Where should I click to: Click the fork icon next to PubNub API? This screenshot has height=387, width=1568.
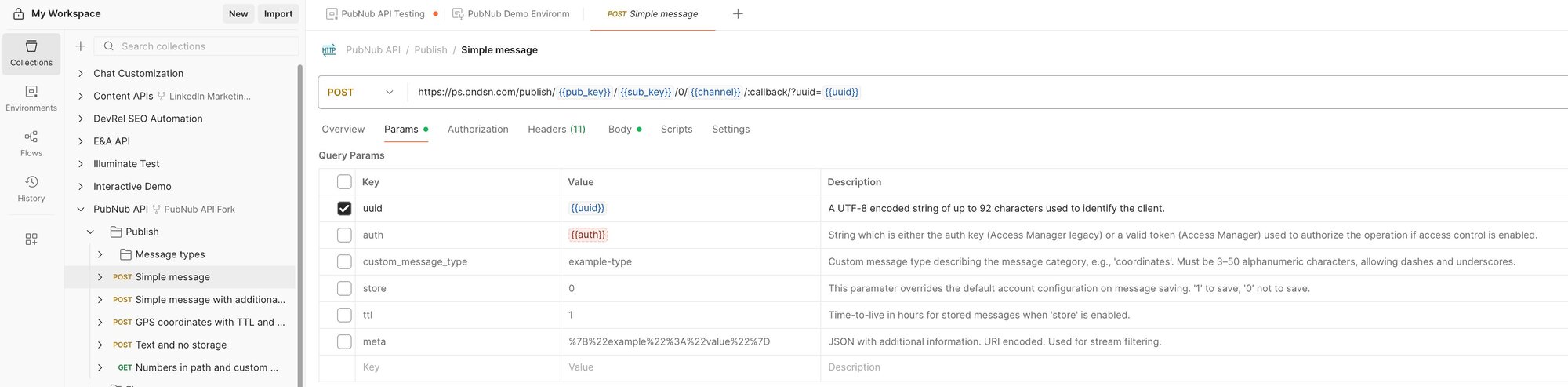pos(156,209)
